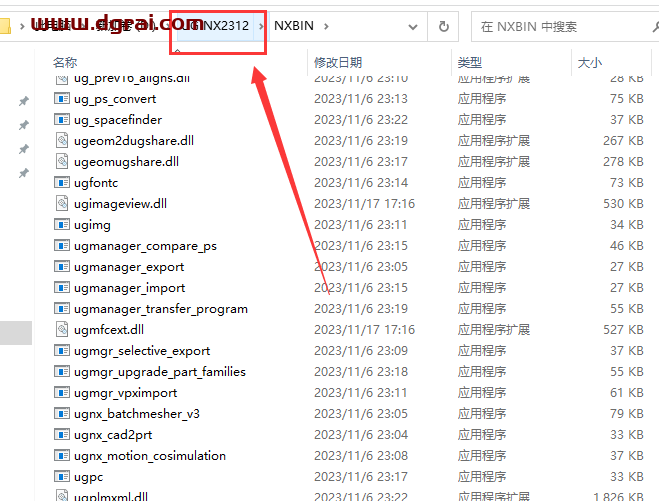Select the ug_ps_convert file name
Image resolution: width=659 pixels, height=501 pixels.
coord(115,99)
